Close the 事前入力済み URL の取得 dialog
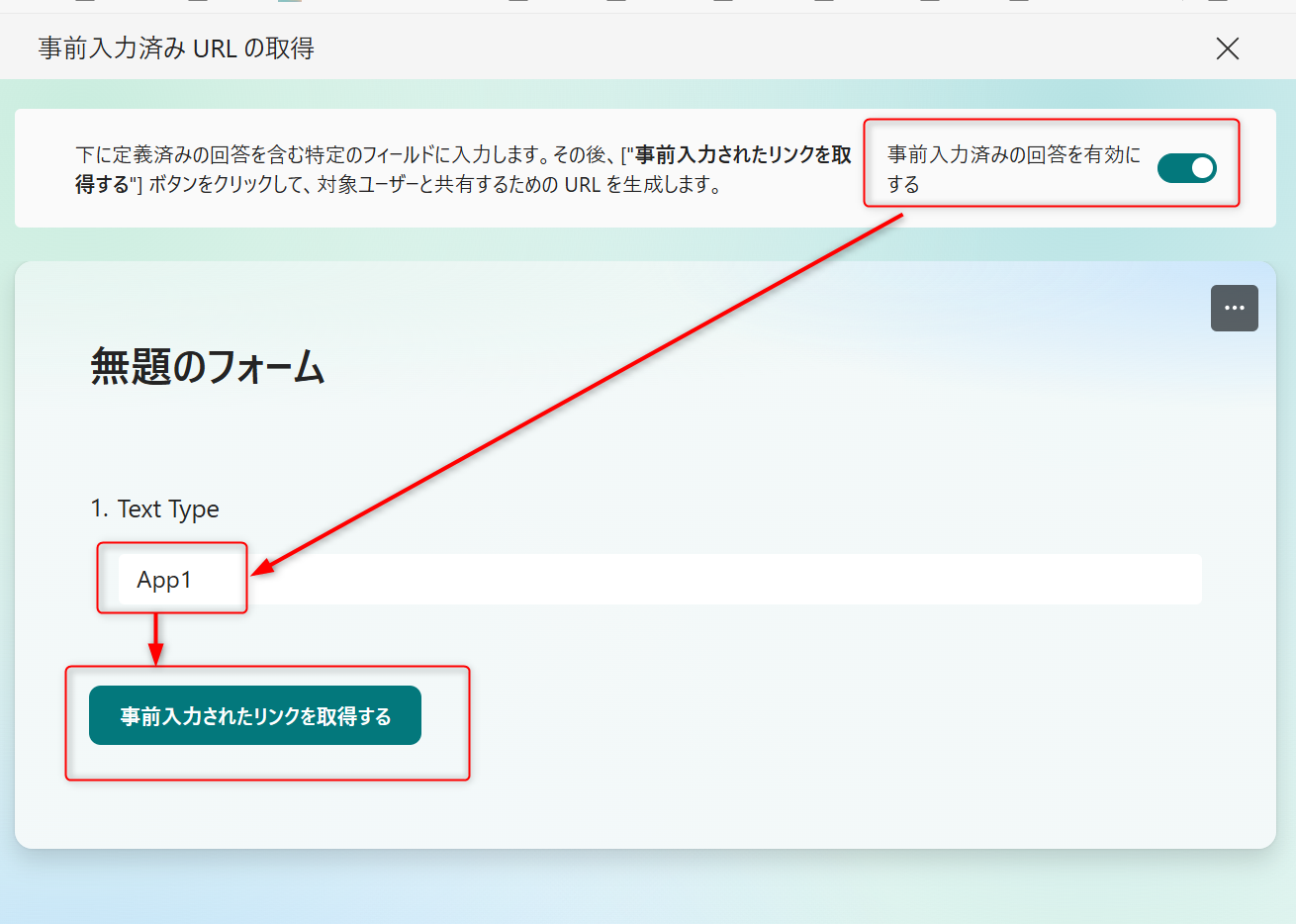This screenshot has width=1296, height=924. (x=1227, y=47)
